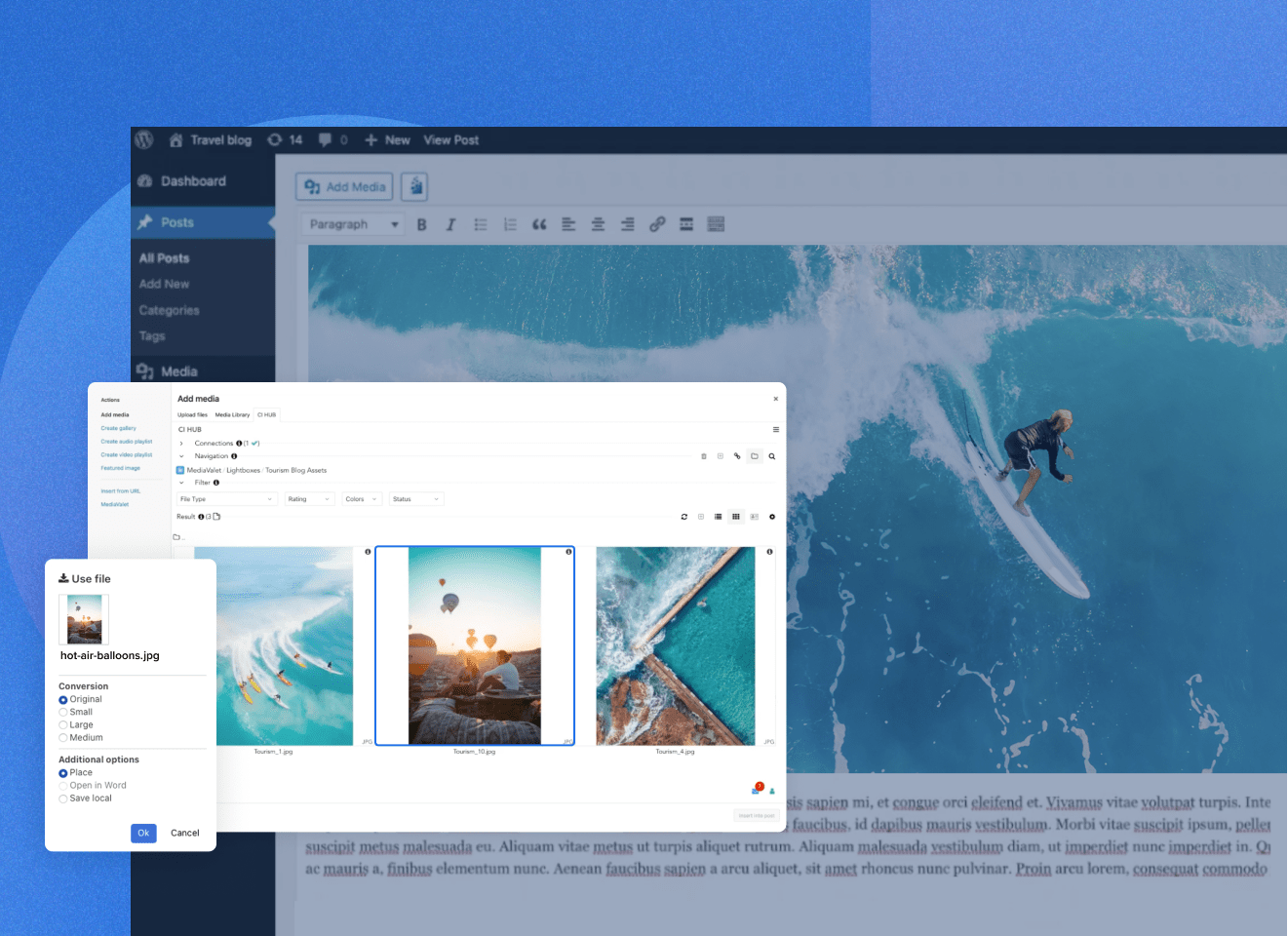Open Categories under Posts
This screenshot has width=1288, height=936.
(169, 310)
